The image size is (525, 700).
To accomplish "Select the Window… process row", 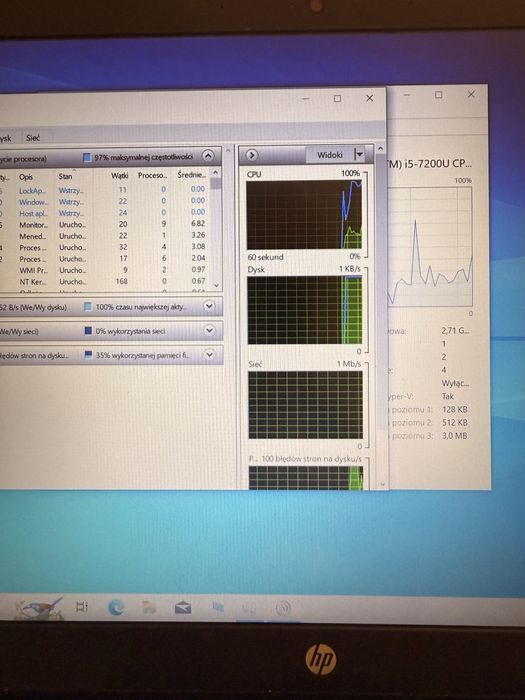I will tap(105, 202).
